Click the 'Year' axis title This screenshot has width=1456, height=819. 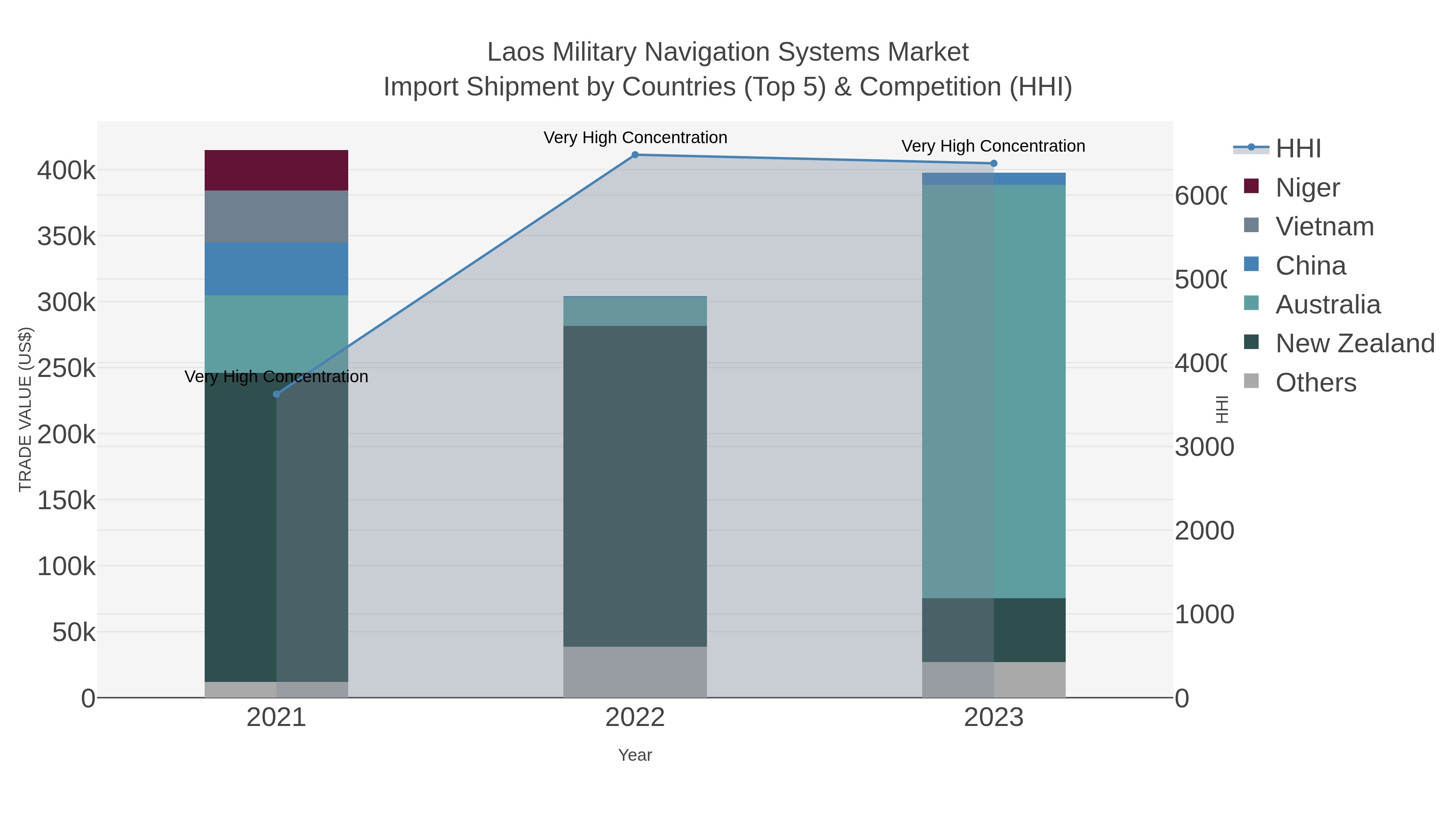pyautogui.click(x=635, y=755)
